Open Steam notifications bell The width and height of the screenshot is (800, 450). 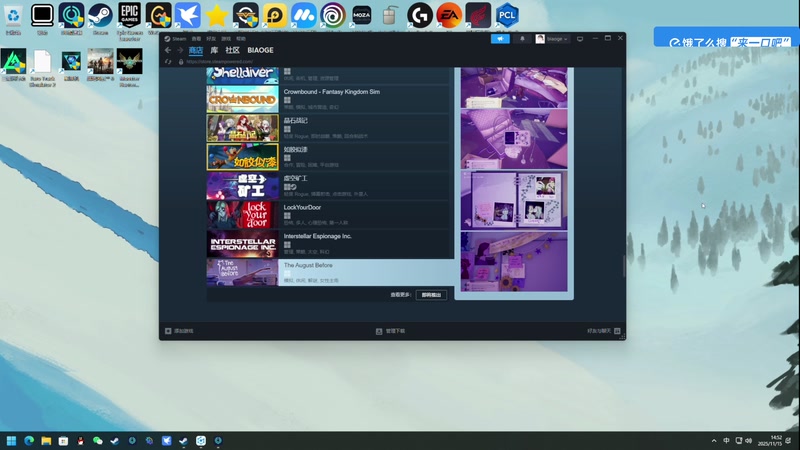(x=522, y=39)
